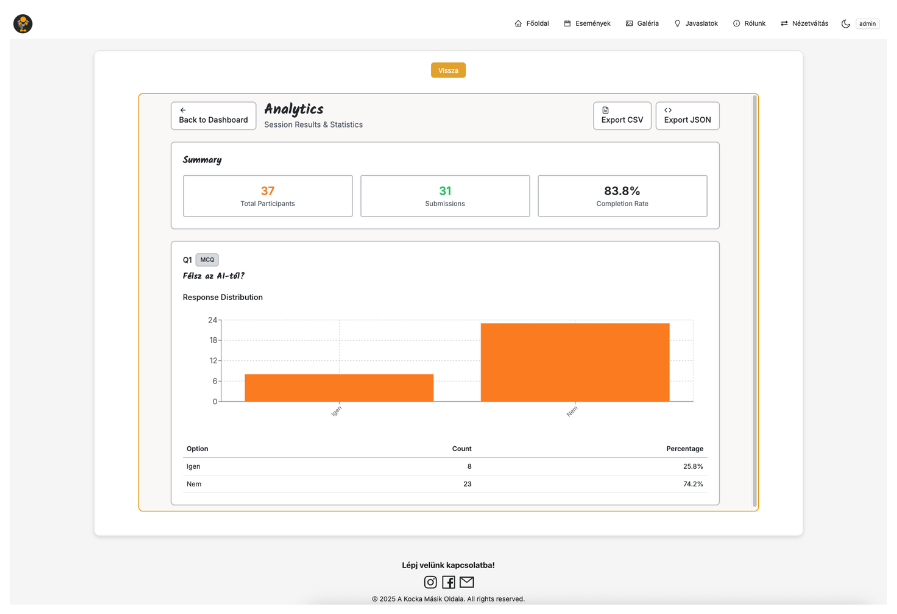Click the calendar icon beside Események

[568, 23]
